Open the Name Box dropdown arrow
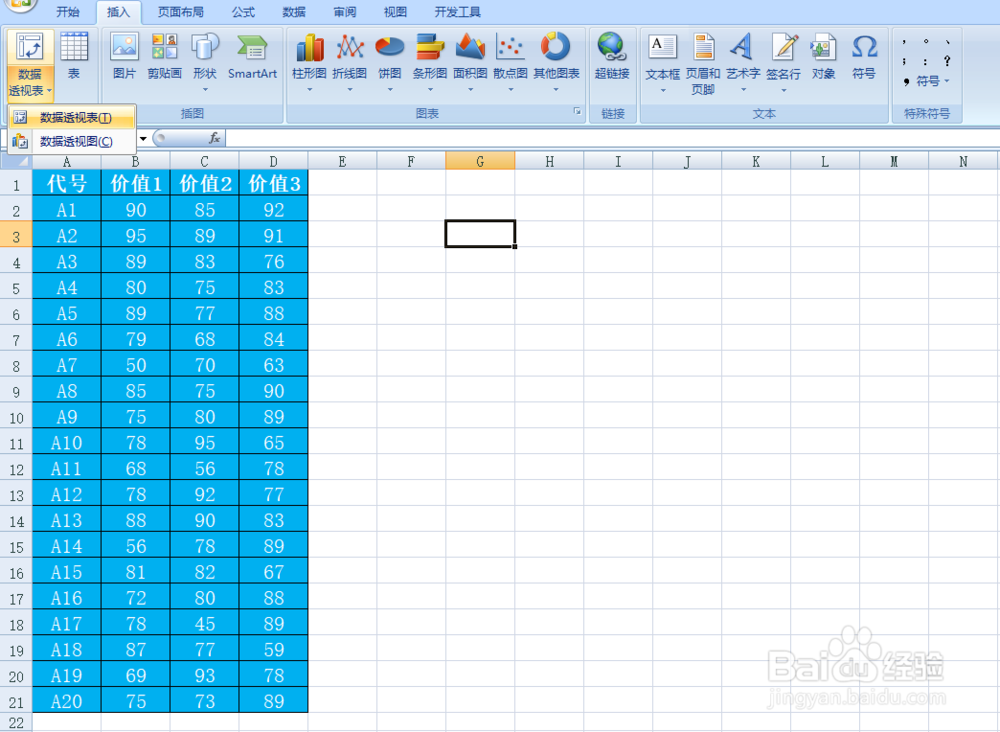This screenshot has height=732, width=1000. (143, 138)
